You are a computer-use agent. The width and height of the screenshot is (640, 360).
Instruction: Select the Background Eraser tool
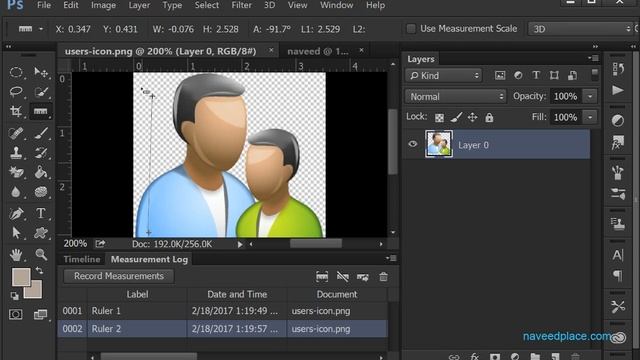[16, 172]
